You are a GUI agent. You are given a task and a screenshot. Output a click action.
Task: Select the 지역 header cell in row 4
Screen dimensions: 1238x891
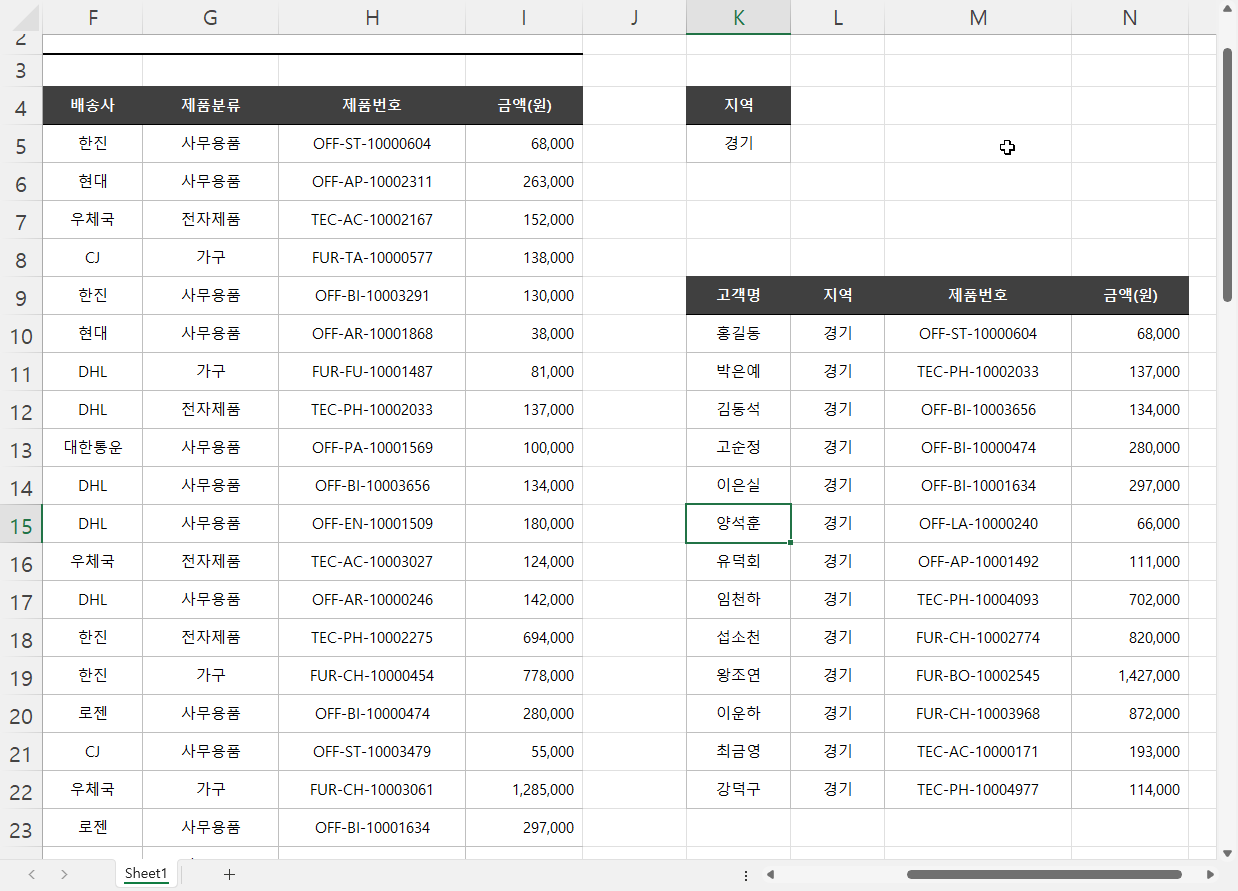[738, 106]
